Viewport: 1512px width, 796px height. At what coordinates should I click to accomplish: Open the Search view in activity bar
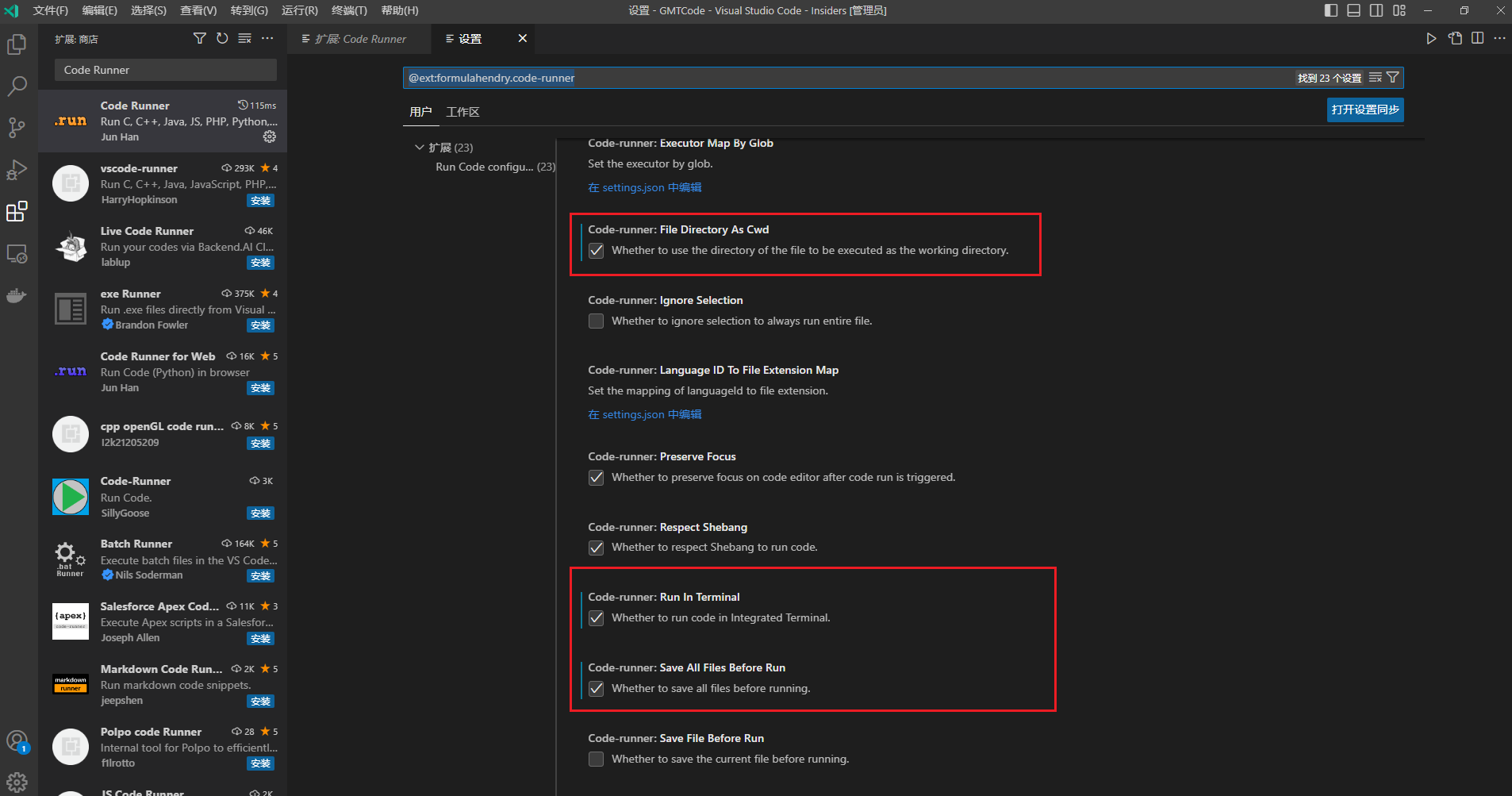click(17, 86)
